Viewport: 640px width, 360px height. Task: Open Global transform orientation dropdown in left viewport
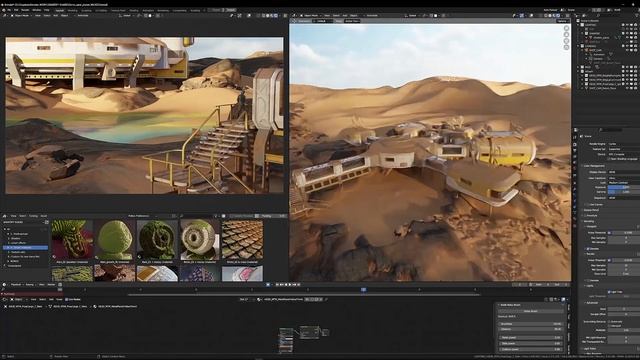[x=127, y=16]
